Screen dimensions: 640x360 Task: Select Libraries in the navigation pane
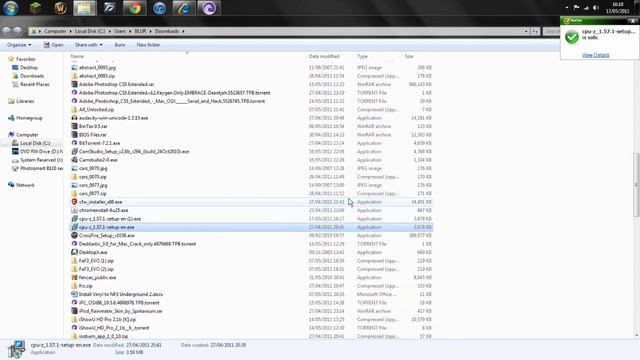[x=25, y=101]
